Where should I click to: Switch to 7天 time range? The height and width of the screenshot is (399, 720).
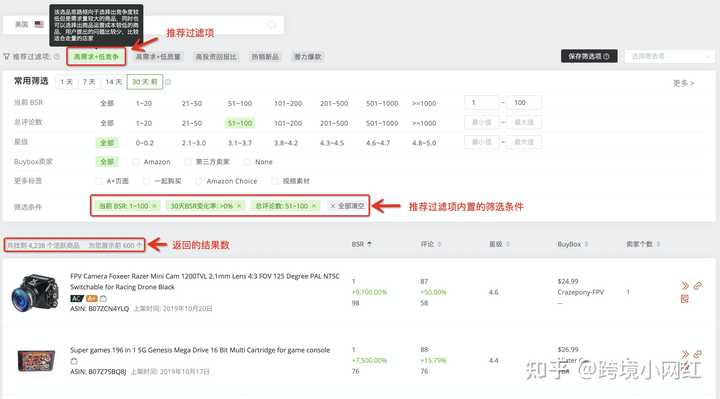tap(89, 82)
